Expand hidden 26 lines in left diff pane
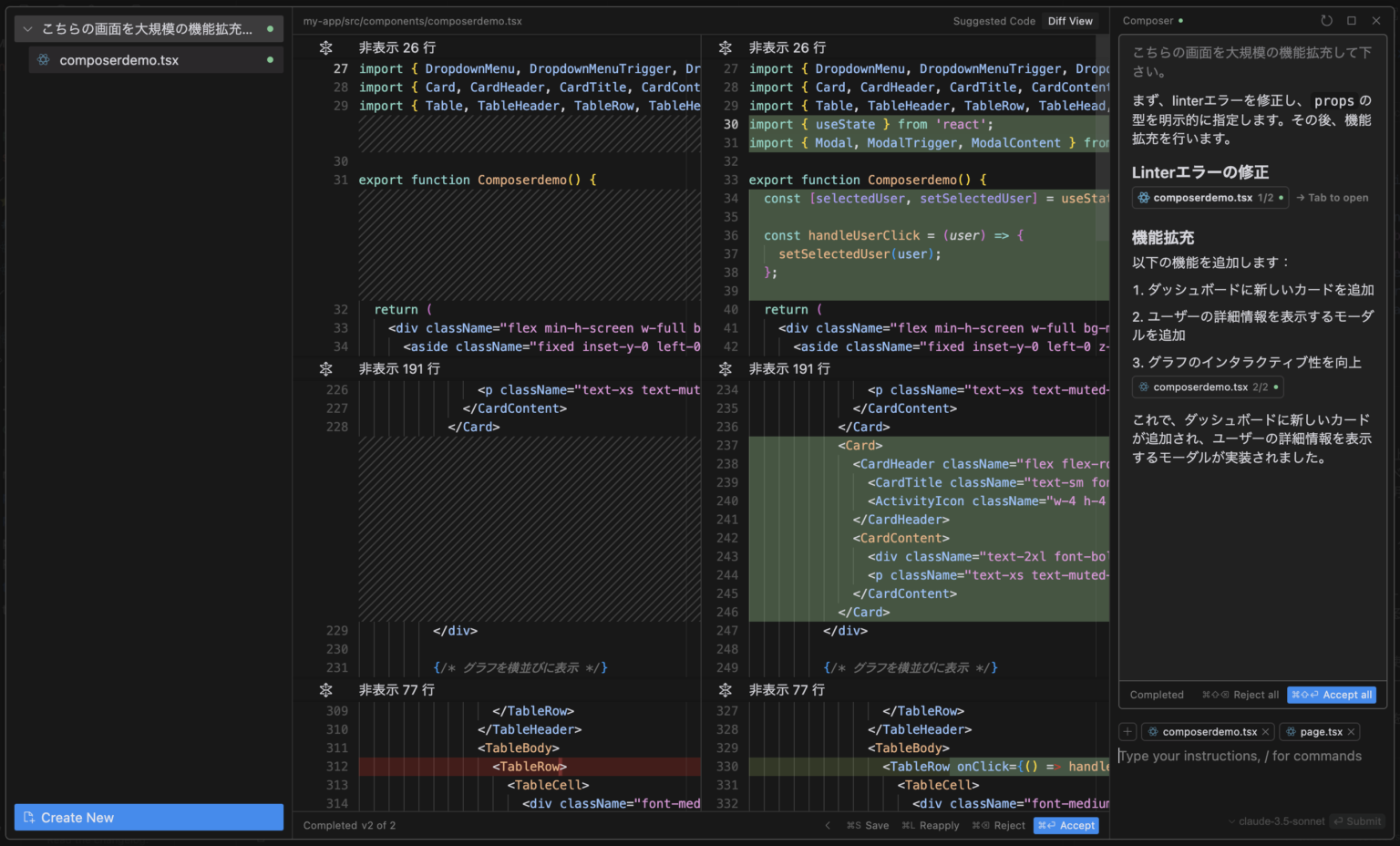This screenshot has width=1400, height=846. tap(326, 47)
